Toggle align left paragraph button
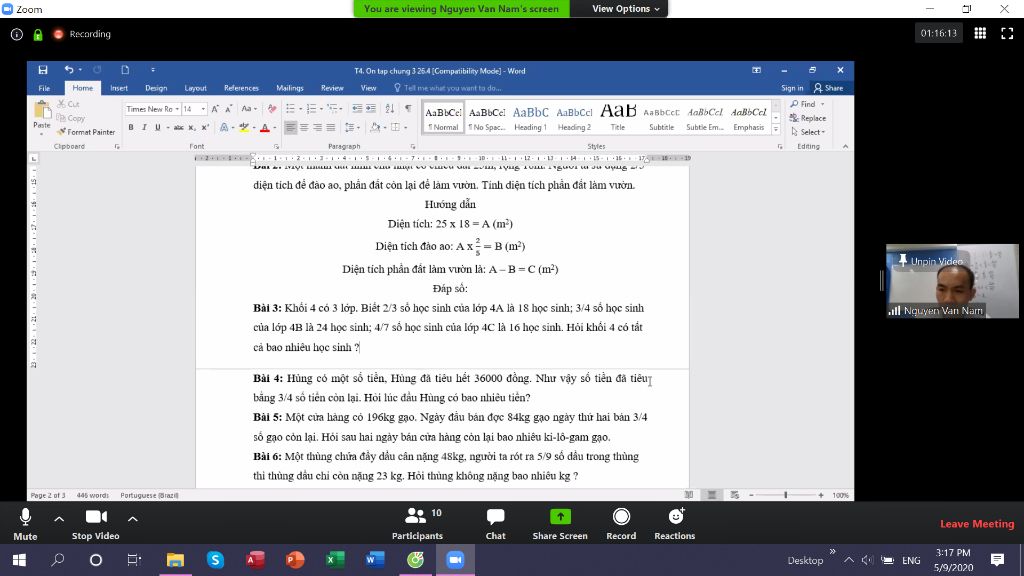The height and width of the screenshot is (576, 1024). pyautogui.click(x=291, y=127)
